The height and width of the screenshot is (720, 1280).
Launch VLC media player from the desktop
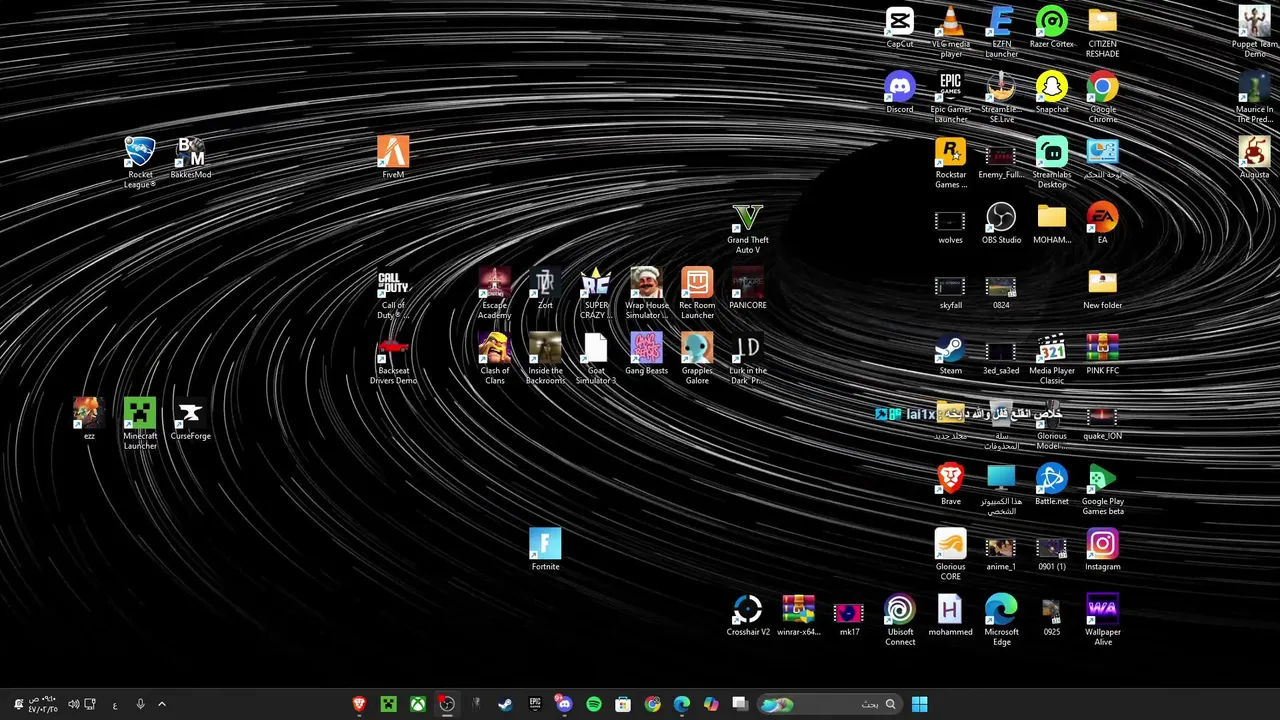click(x=950, y=32)
